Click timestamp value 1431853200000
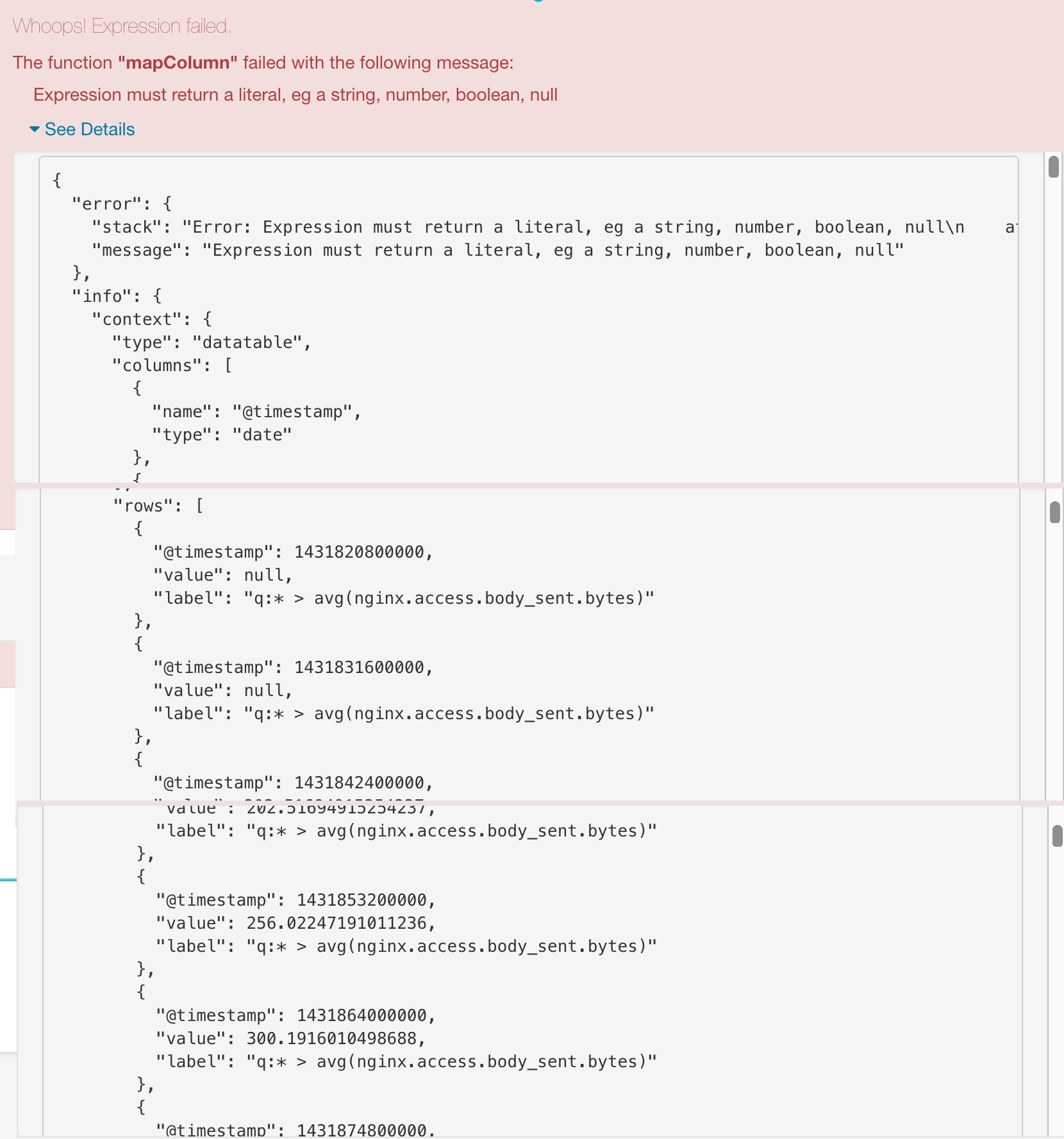 point(362,900)
